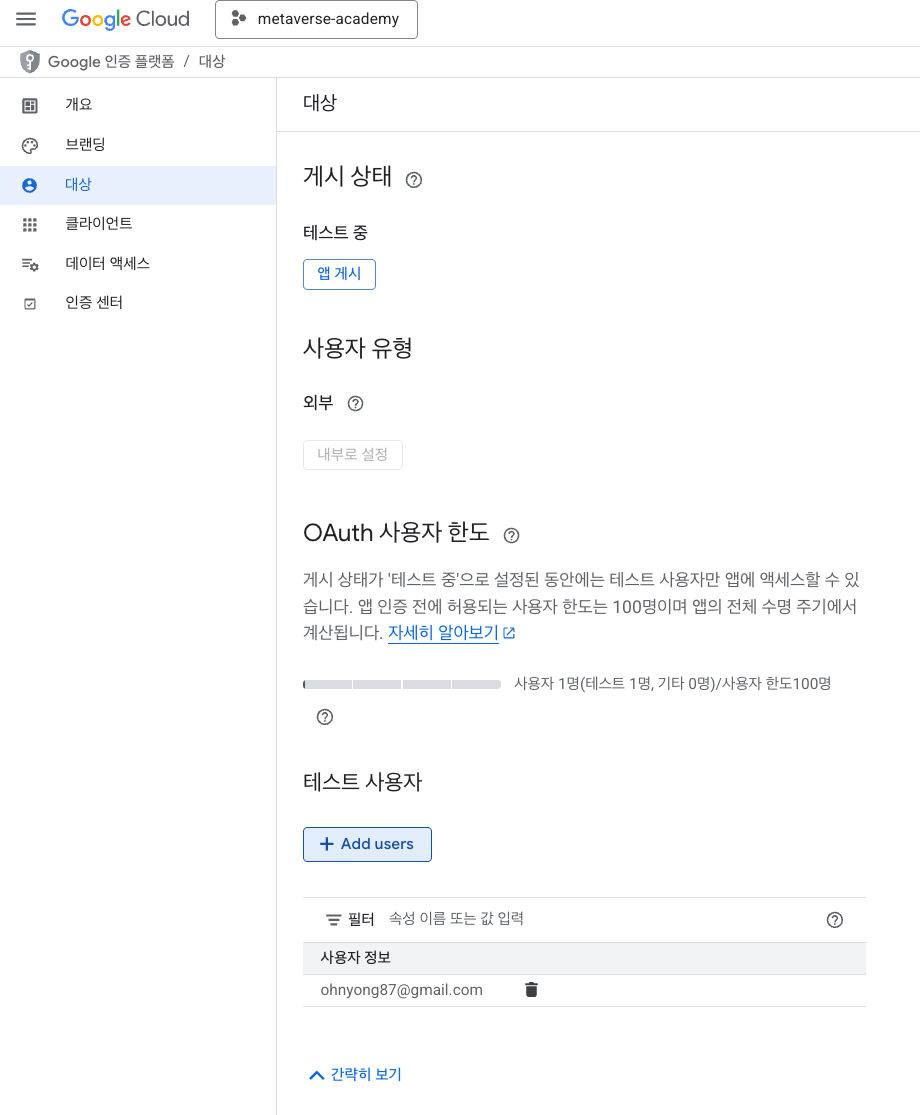Viewport: 920px width, 1115px height.
Task: Click the help icon in the filter row
Action: tap(835, 920)
